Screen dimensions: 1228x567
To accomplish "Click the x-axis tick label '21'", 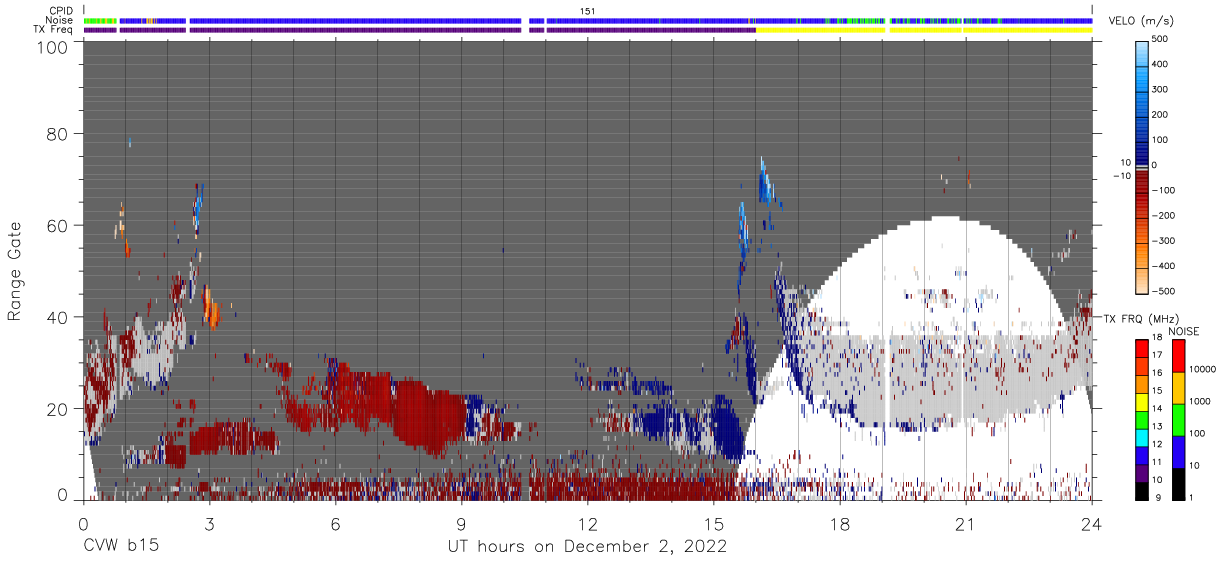I will click(966, 523).
